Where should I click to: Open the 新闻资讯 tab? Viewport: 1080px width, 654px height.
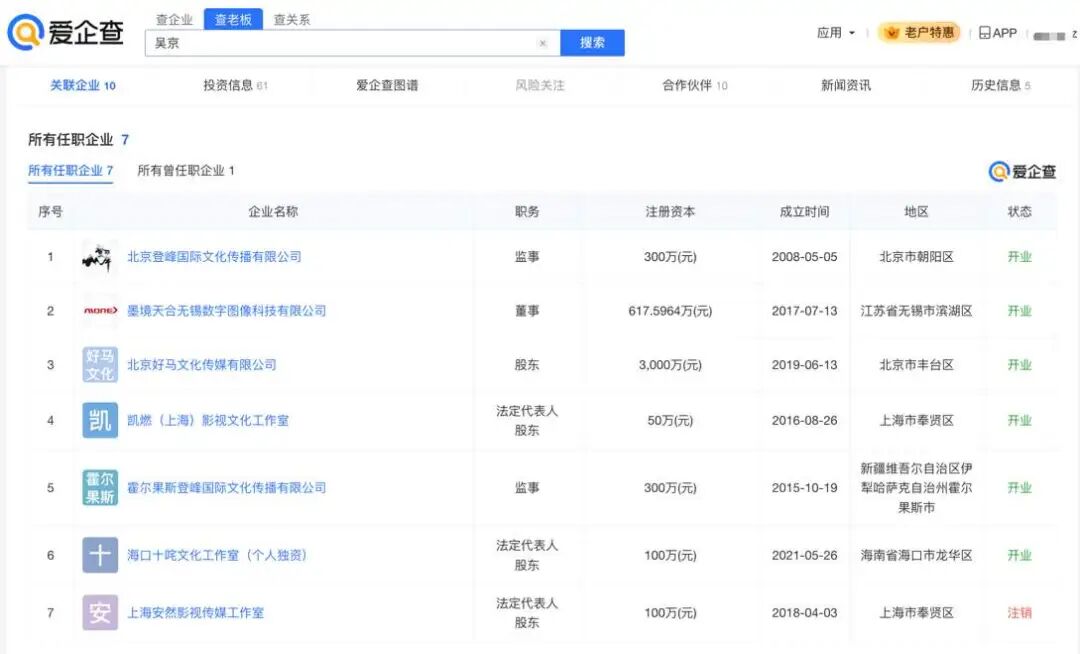click(846, 85)
